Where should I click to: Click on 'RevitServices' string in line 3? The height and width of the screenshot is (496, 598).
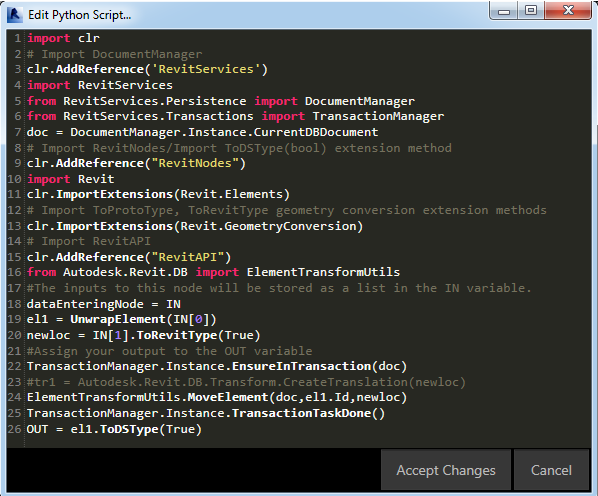(206, 69)
